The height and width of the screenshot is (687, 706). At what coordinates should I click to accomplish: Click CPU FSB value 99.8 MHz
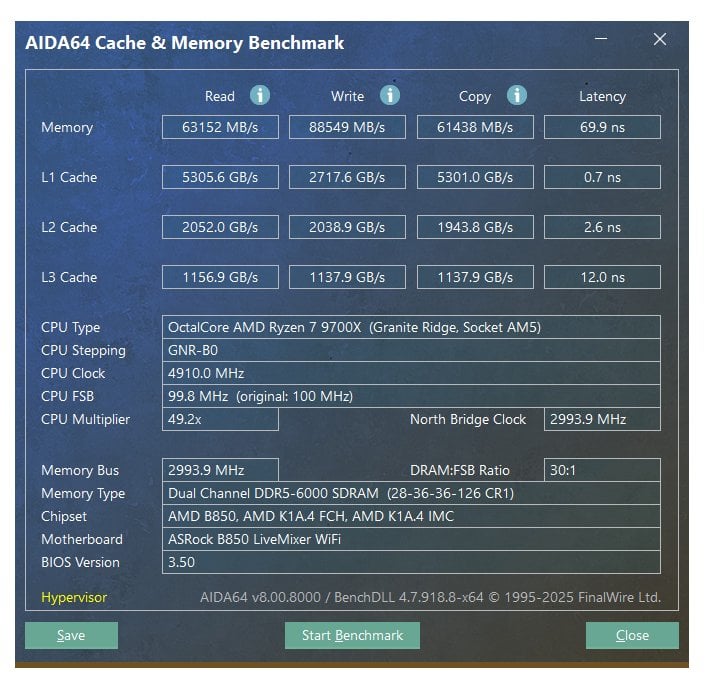click(x=411, y=396)
